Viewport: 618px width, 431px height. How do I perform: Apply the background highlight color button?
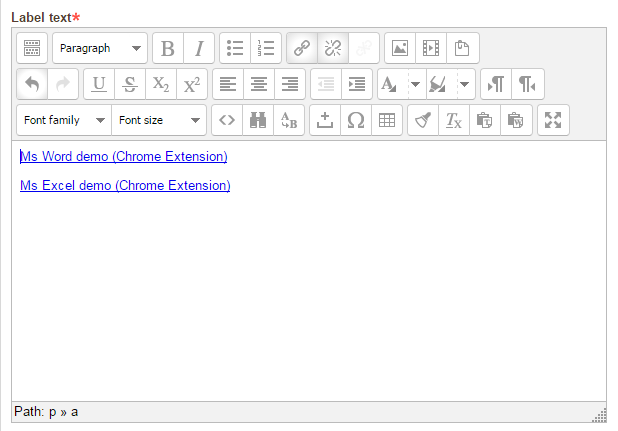[x=442, y=84]
